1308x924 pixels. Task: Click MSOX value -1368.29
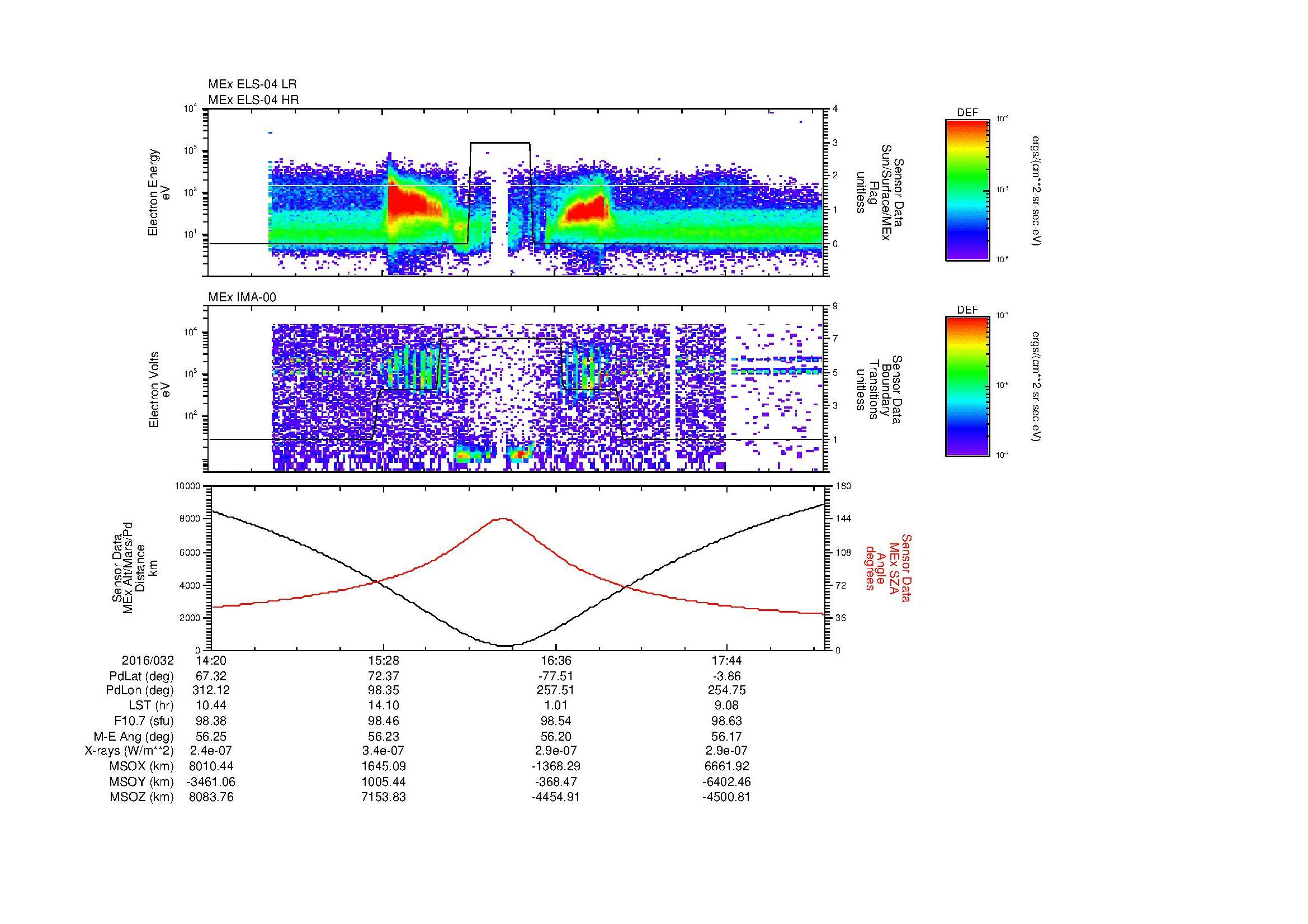tap(555, 766)
